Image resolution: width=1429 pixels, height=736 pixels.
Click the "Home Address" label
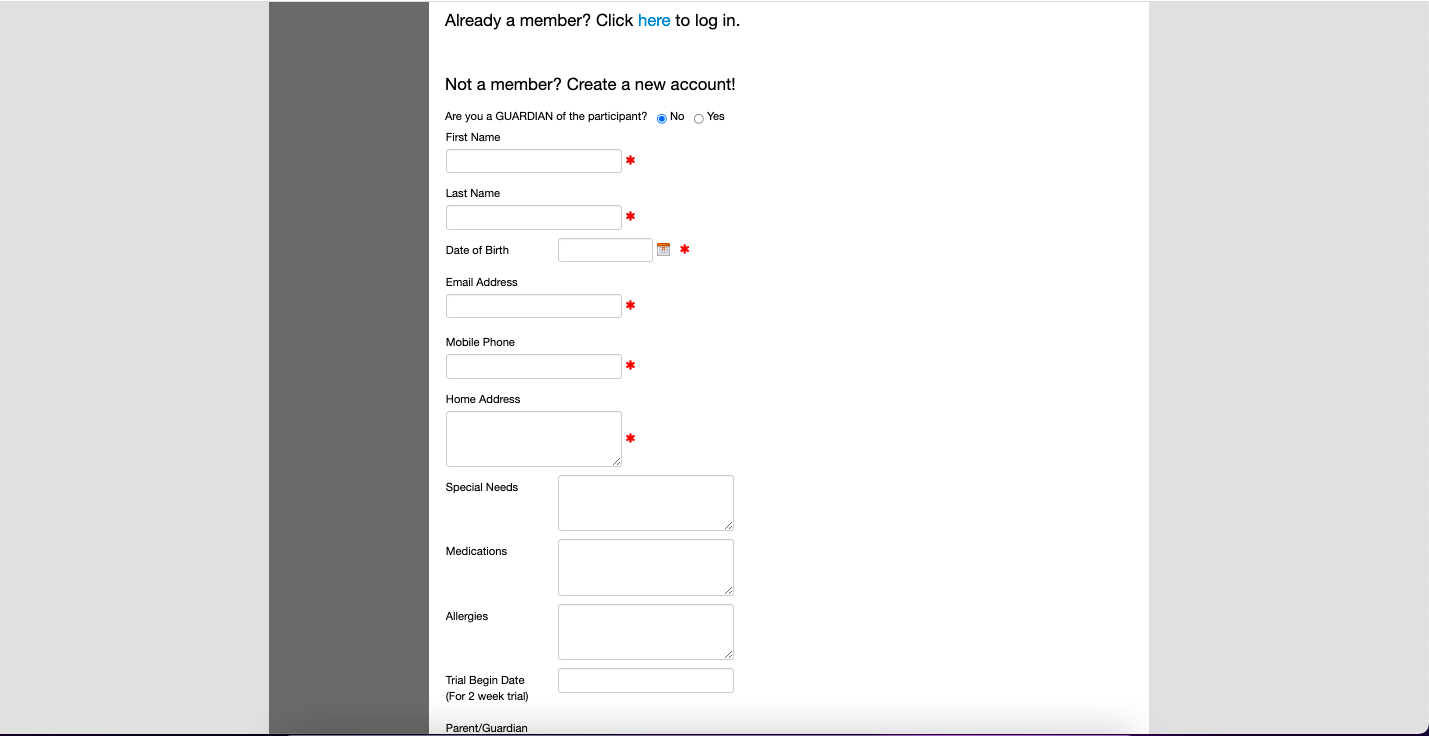pos(483,399)
